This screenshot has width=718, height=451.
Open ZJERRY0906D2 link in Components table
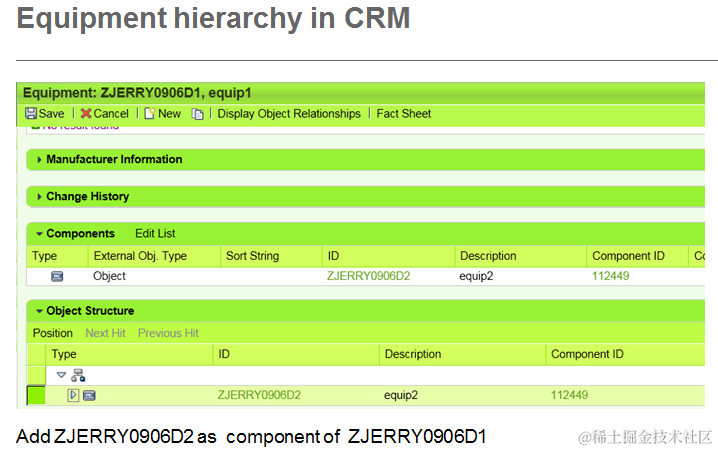pos(369,276)
